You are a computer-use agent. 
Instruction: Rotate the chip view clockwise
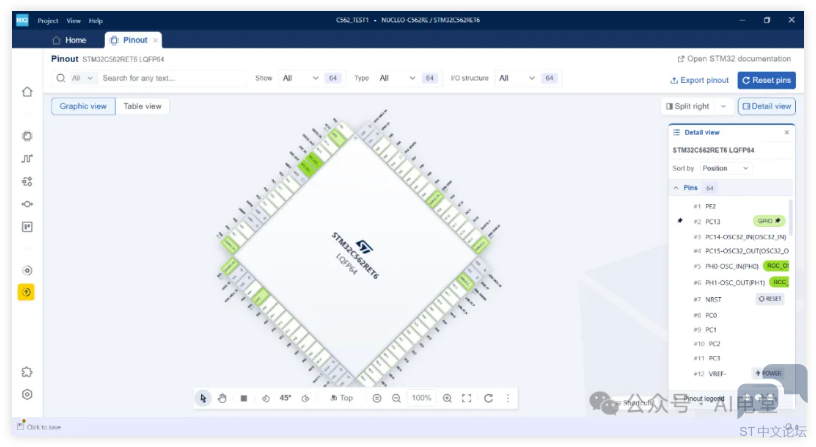tap(305, 398)
